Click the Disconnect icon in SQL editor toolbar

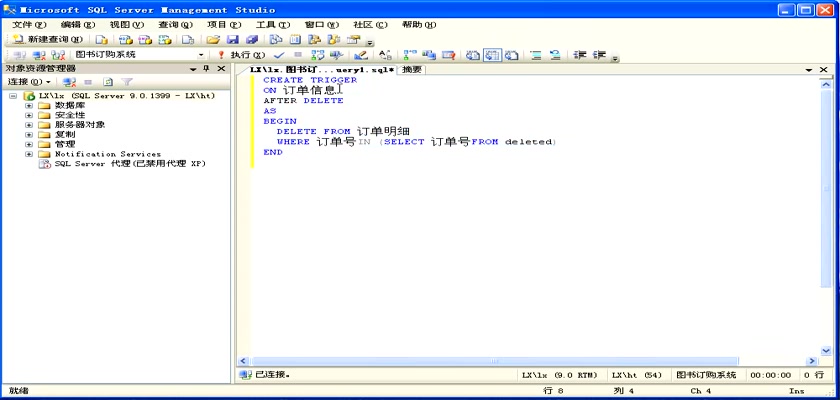[x=39, y=55]
